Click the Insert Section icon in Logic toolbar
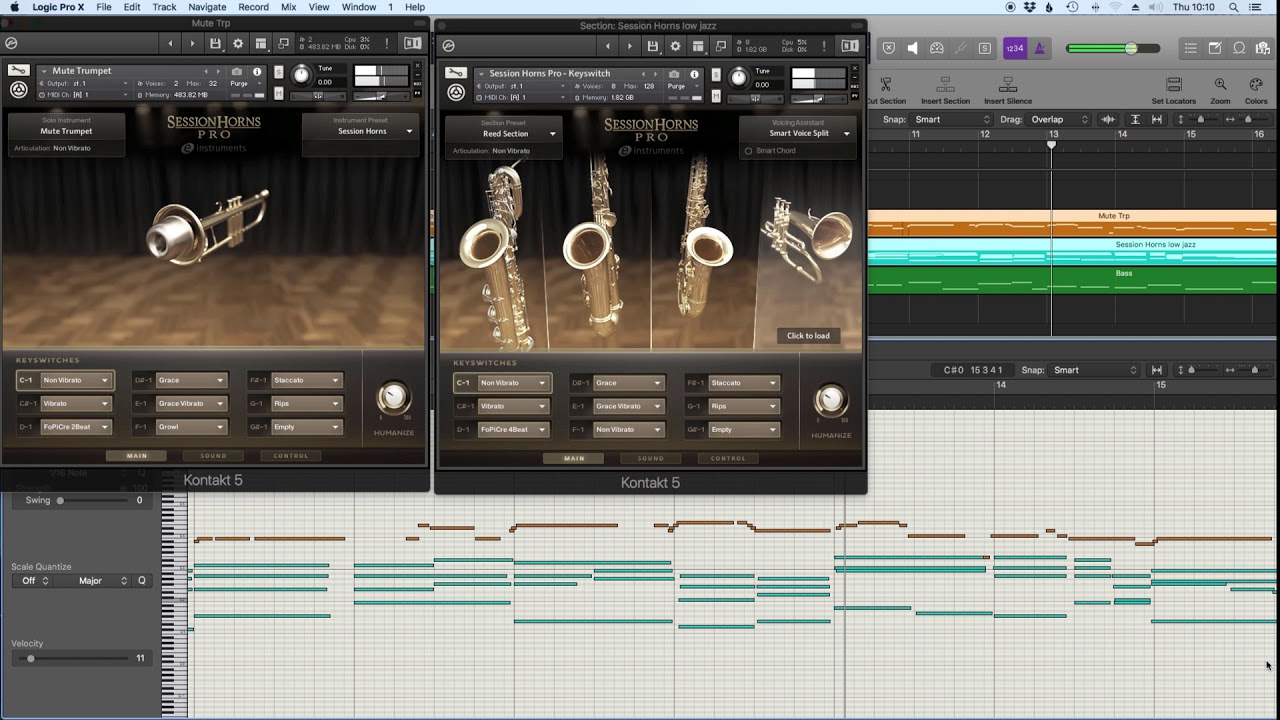This screenshot has width=1280, height=720. [945, 85]
